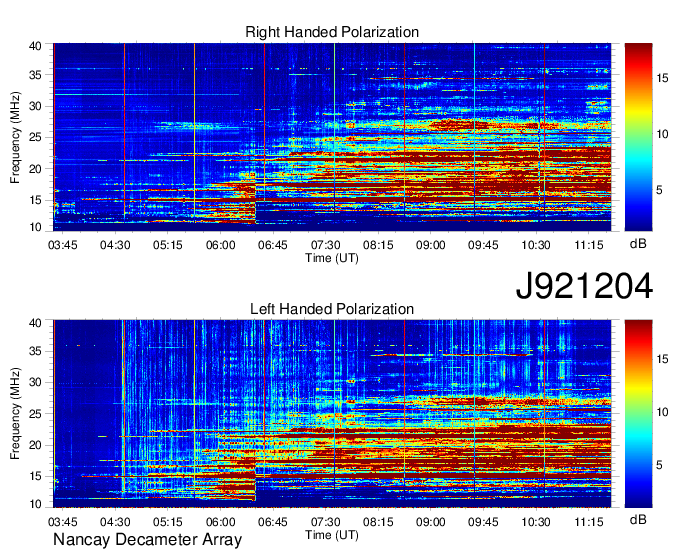Viewport: 680px width, 552px height.
Task: Click 30 frequency tick in Left Handed panel
Action: pyautogui.click(x=35, y=382)
